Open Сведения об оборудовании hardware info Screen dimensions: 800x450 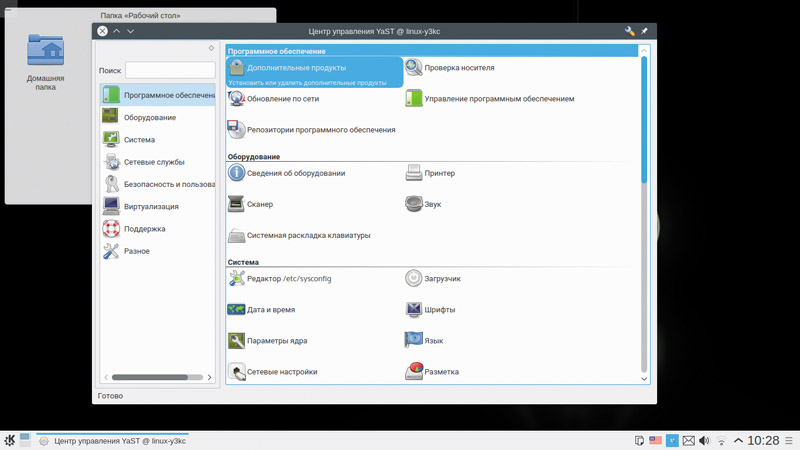coord(286,173)
